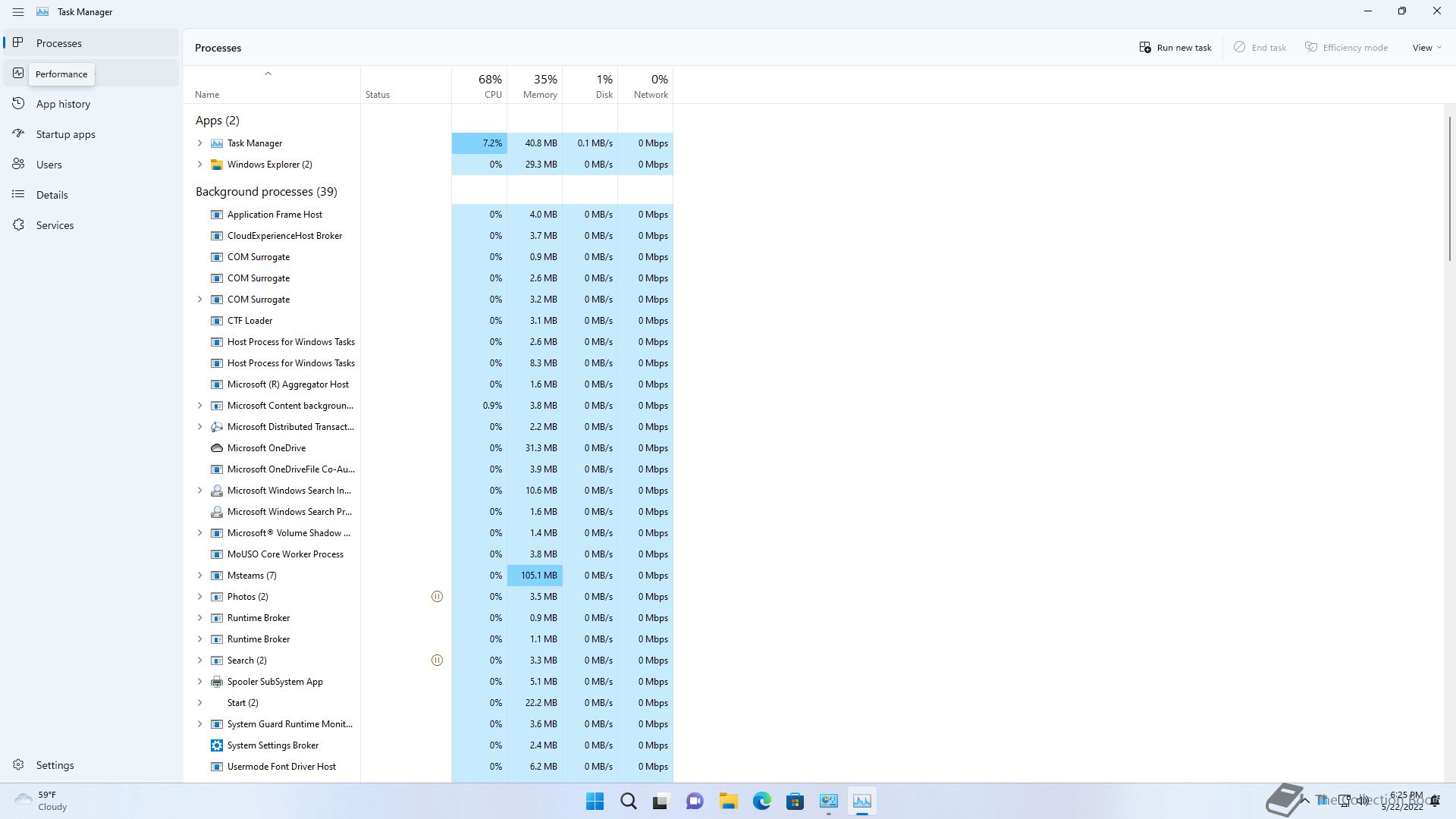
Task: Click the Startup apps icon
Action: pyautogui.click(x=18, y=133)
